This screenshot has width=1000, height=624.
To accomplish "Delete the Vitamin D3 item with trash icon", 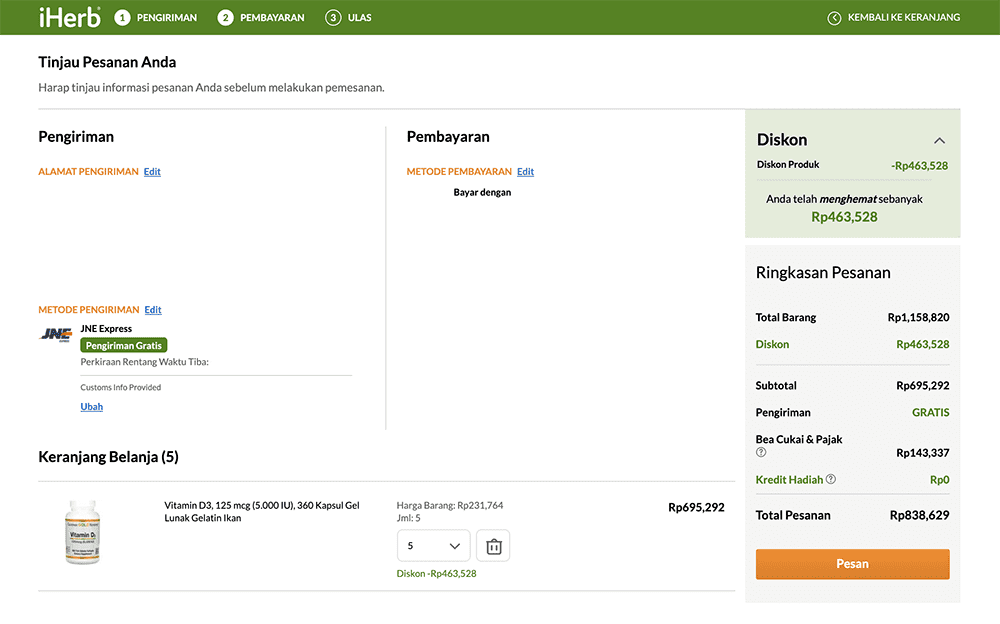I will [493, 546].
